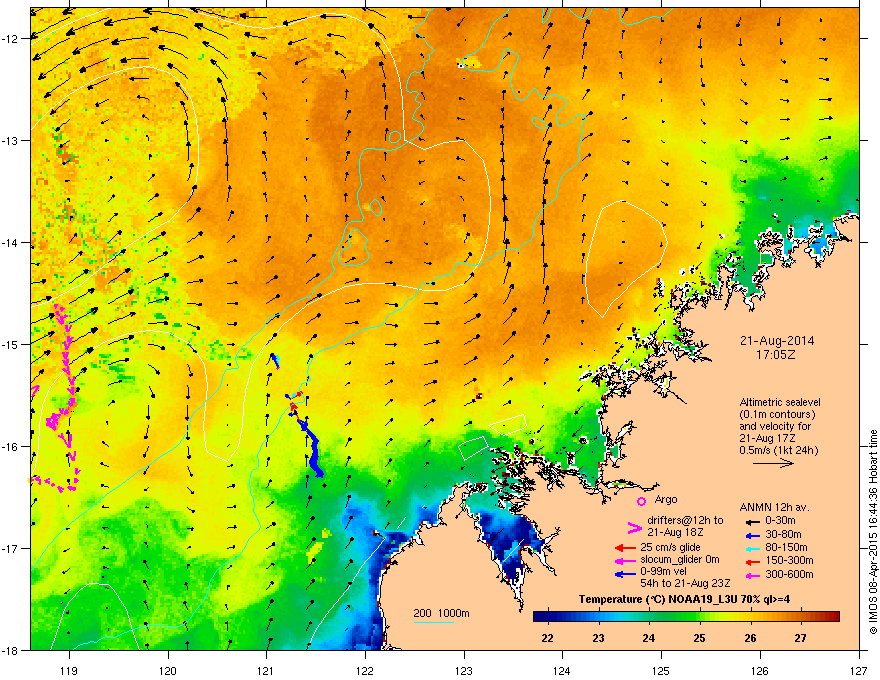Click the -15 latitude axis label
Viewport: 880px width, 680px height.
tap(11, 344)
